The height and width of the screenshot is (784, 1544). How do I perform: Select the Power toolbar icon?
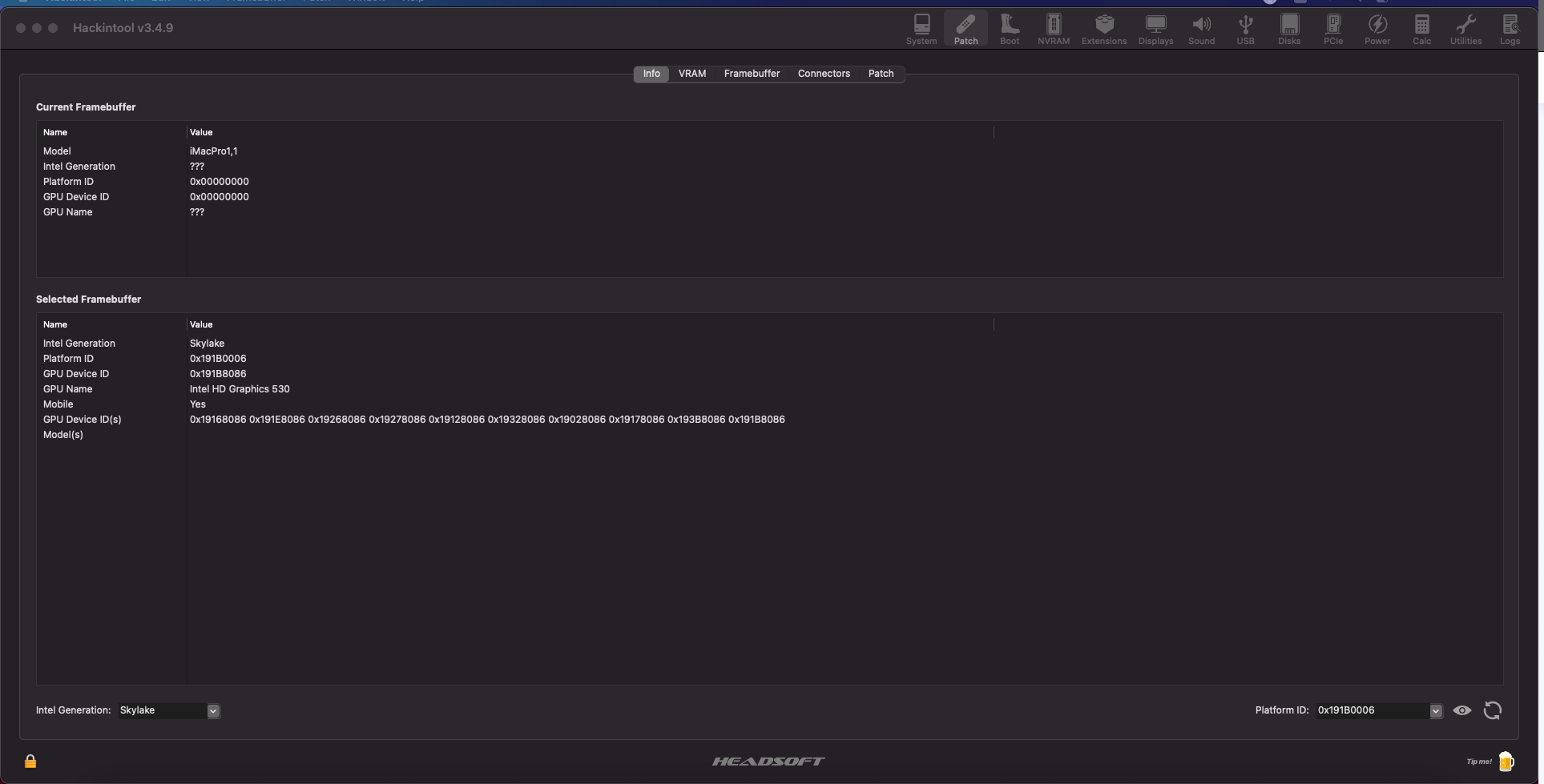click(x=1377, y=30)
